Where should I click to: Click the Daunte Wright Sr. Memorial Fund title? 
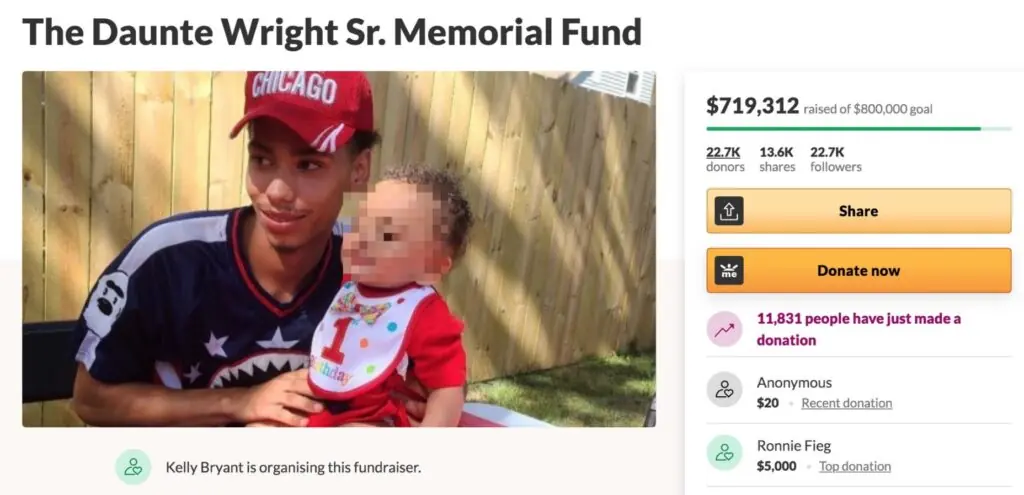pos(332,33)
